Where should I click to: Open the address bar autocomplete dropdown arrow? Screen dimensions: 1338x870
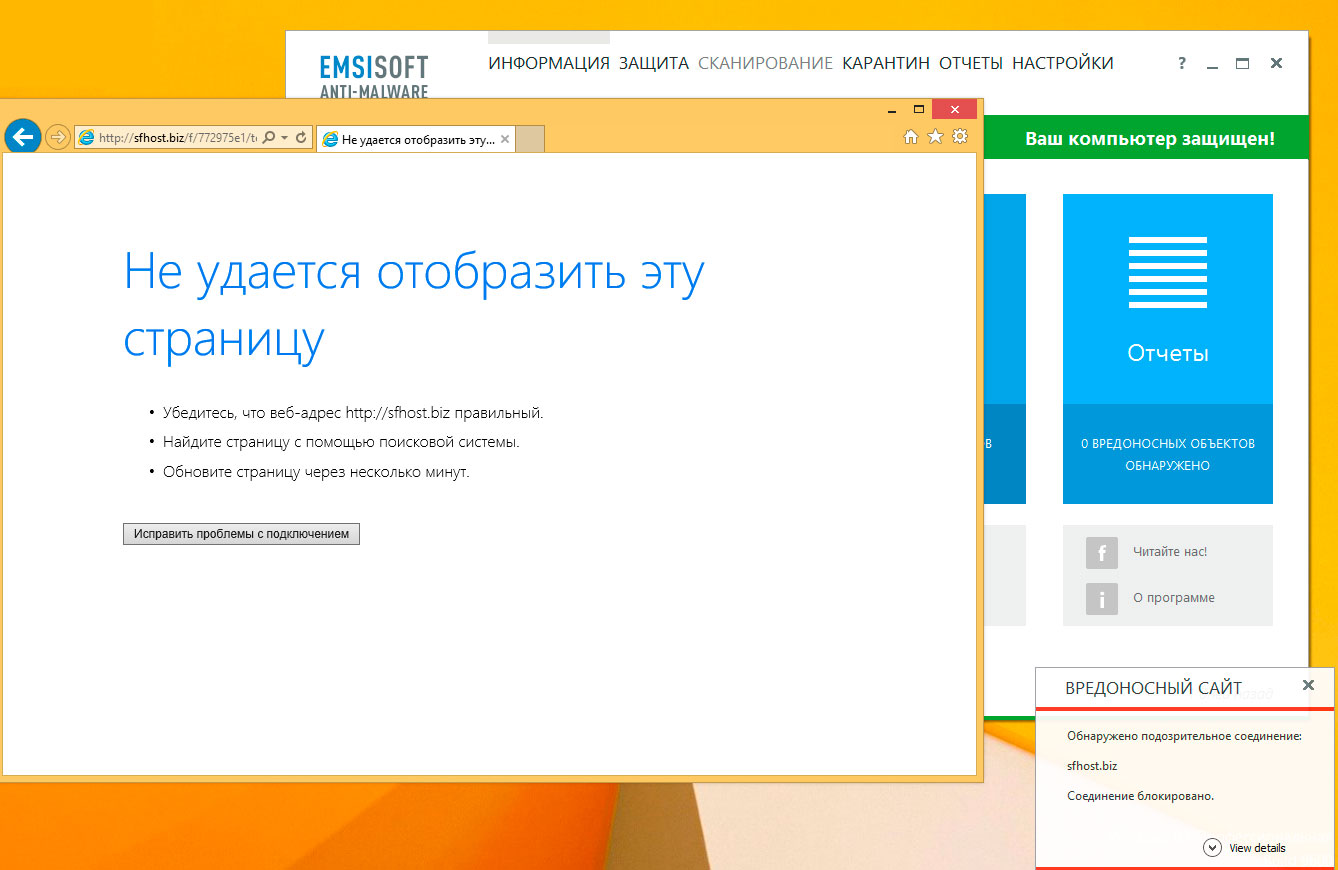(284, 137)
